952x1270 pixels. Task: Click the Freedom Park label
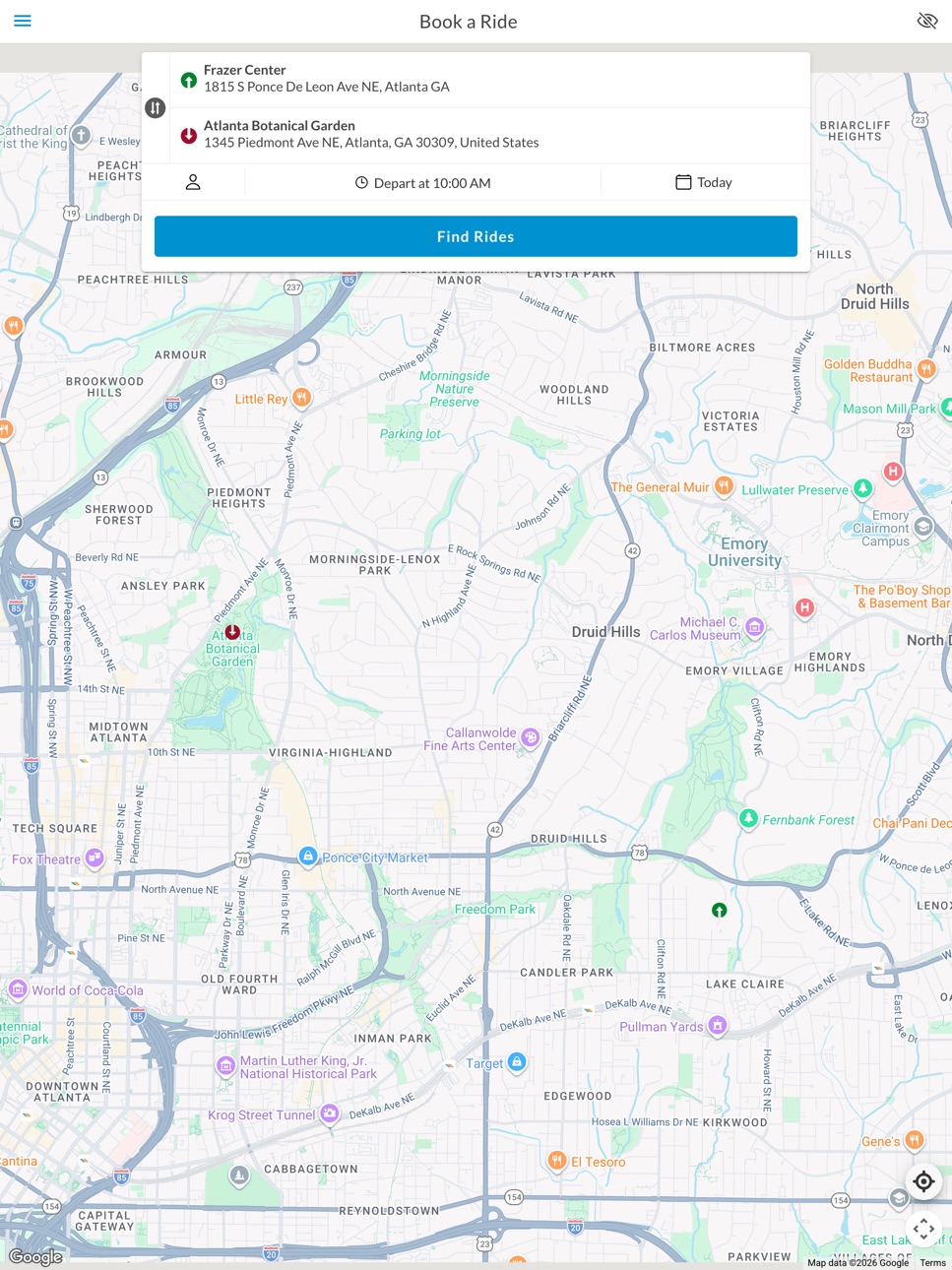(495, 910)
